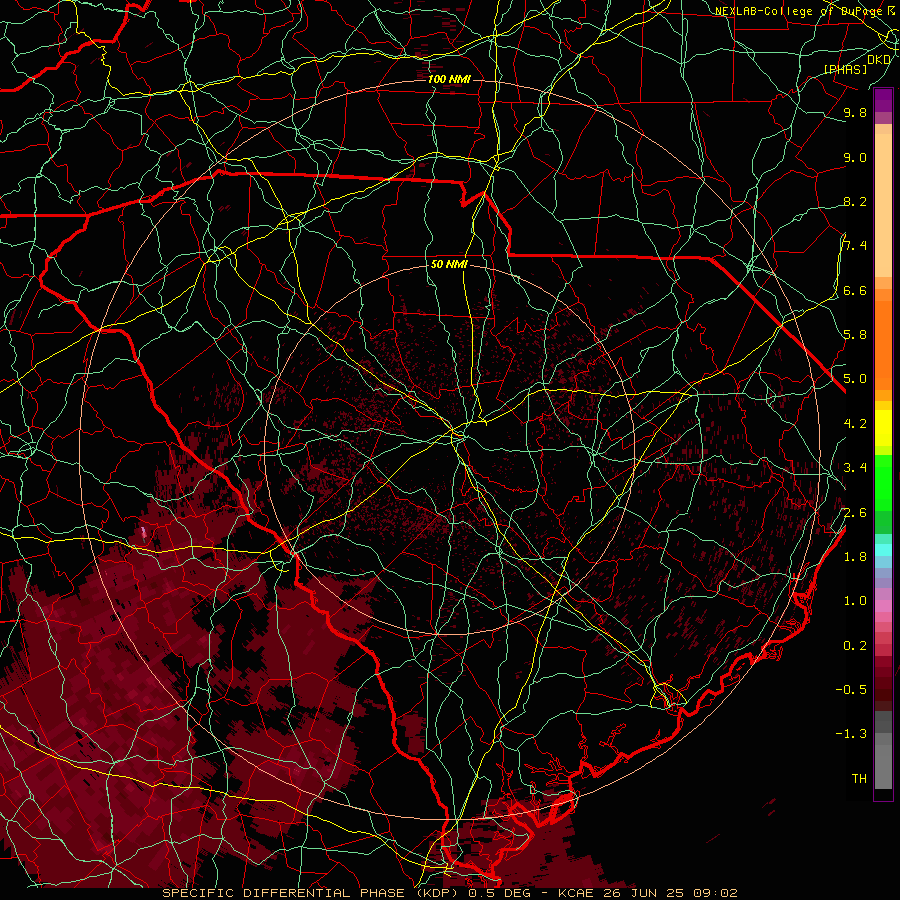Click the -0.5 legend value
Image resolution: width=900 pixels, height=900 pixels.
[851, 689]
